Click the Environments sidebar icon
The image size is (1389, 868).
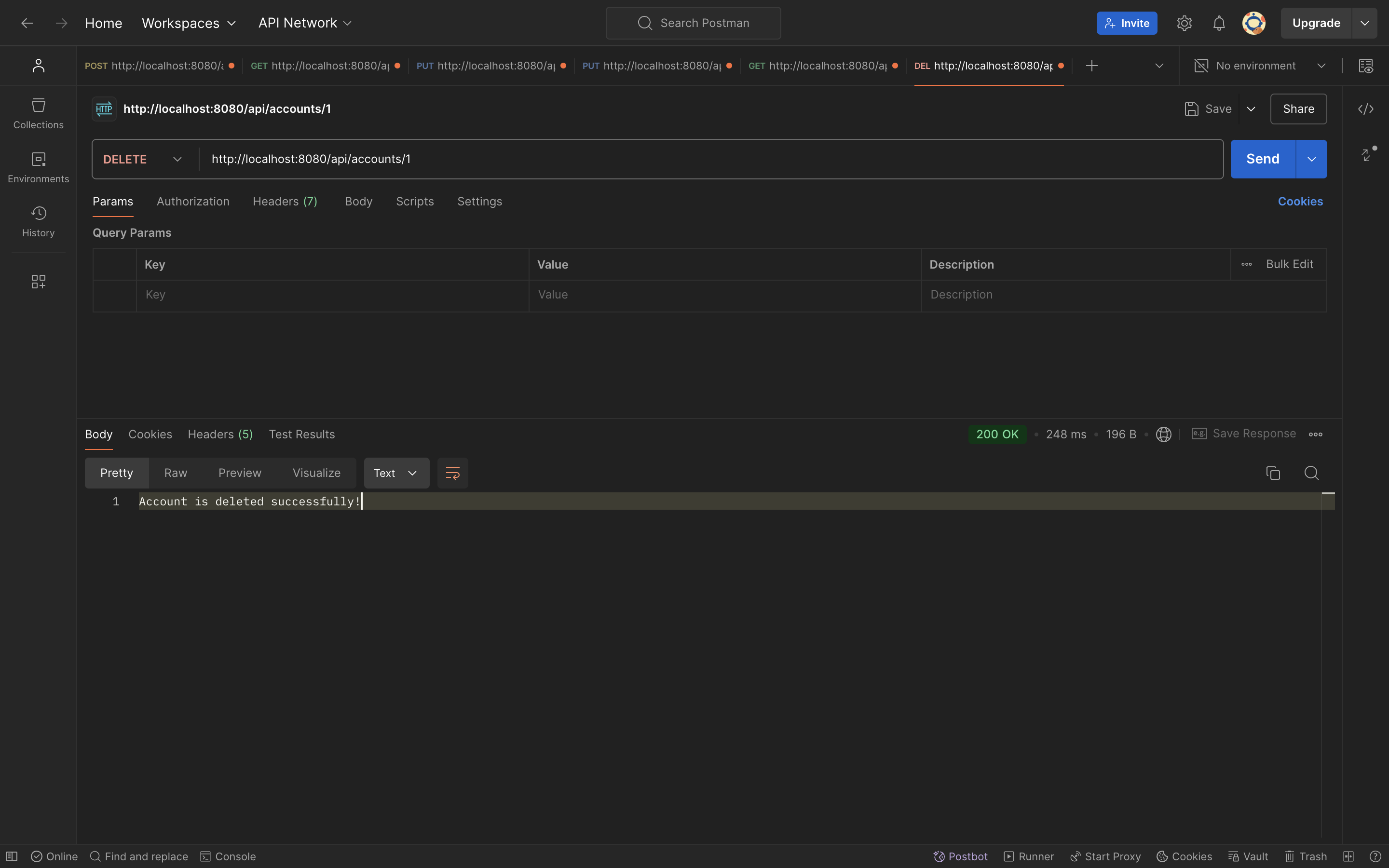click(39, 167)
